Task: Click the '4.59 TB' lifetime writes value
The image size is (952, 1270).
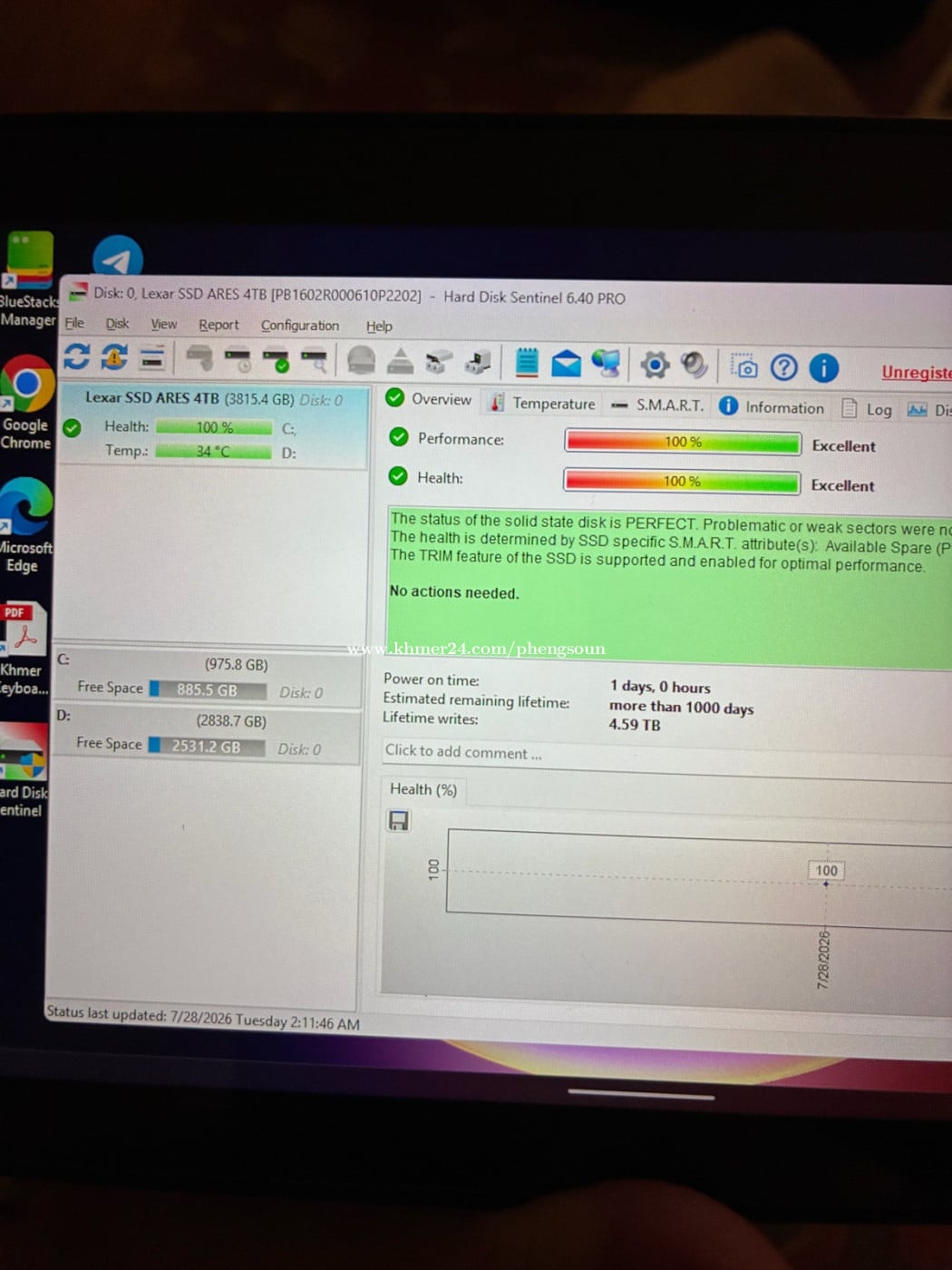Action: 635,725
